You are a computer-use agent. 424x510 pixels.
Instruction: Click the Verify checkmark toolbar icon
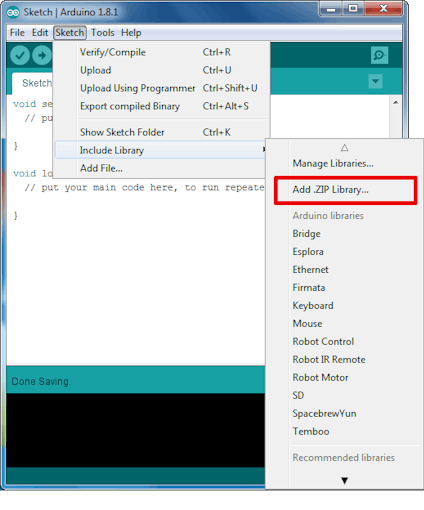click(x=20, y=55)
